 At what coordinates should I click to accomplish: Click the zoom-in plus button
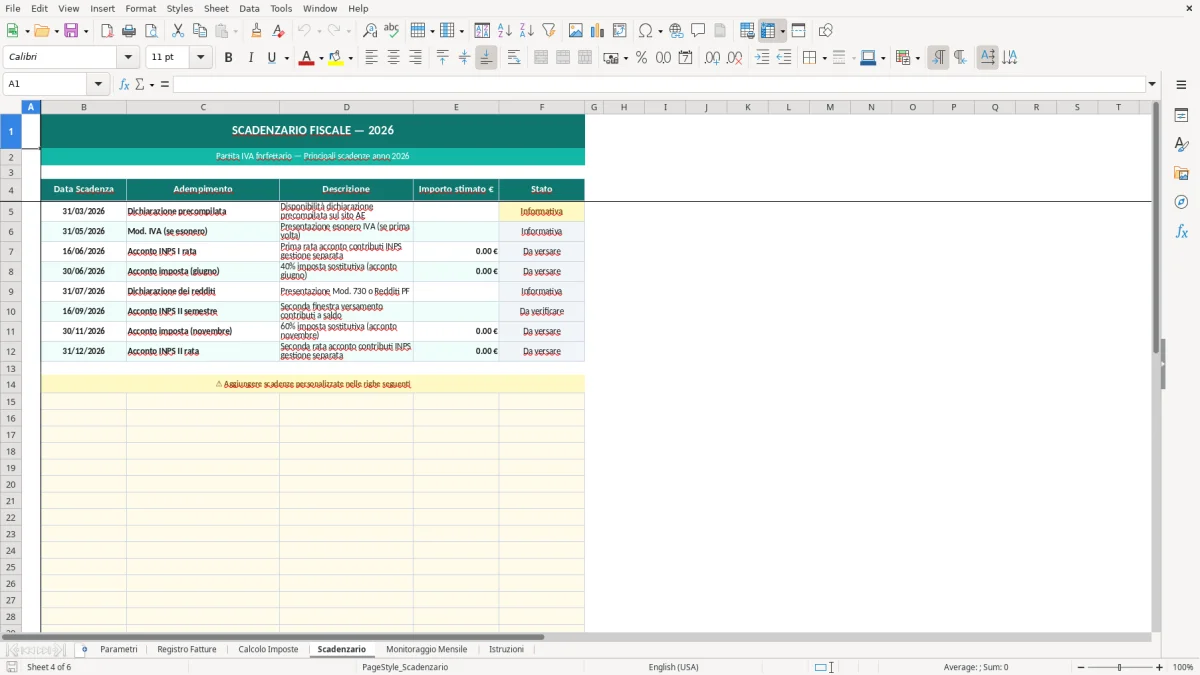coord(1160,667)
